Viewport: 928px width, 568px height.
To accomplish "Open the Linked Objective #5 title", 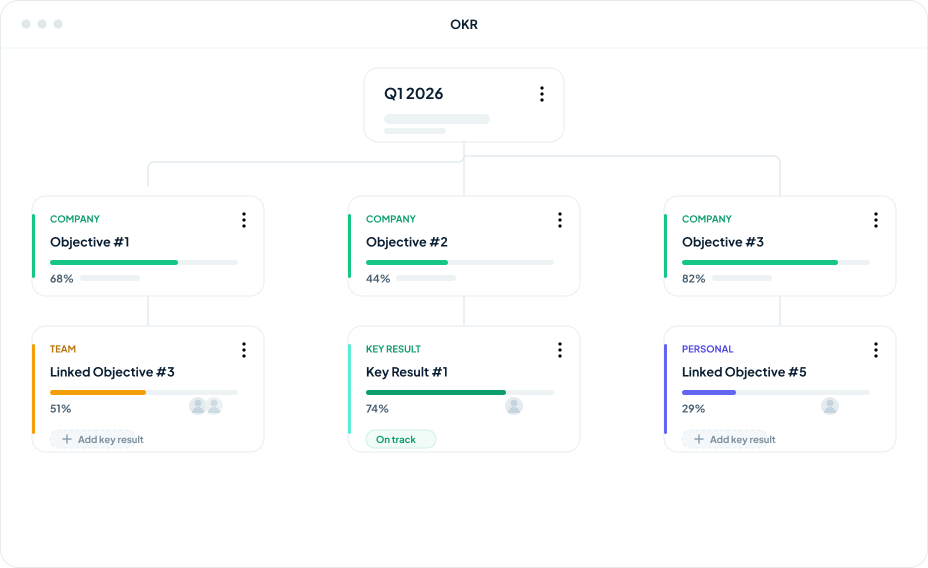I will [744, 372].
